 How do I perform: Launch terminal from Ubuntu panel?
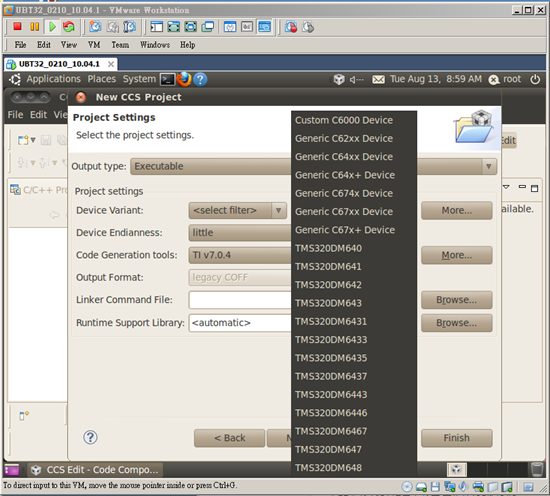167,79
